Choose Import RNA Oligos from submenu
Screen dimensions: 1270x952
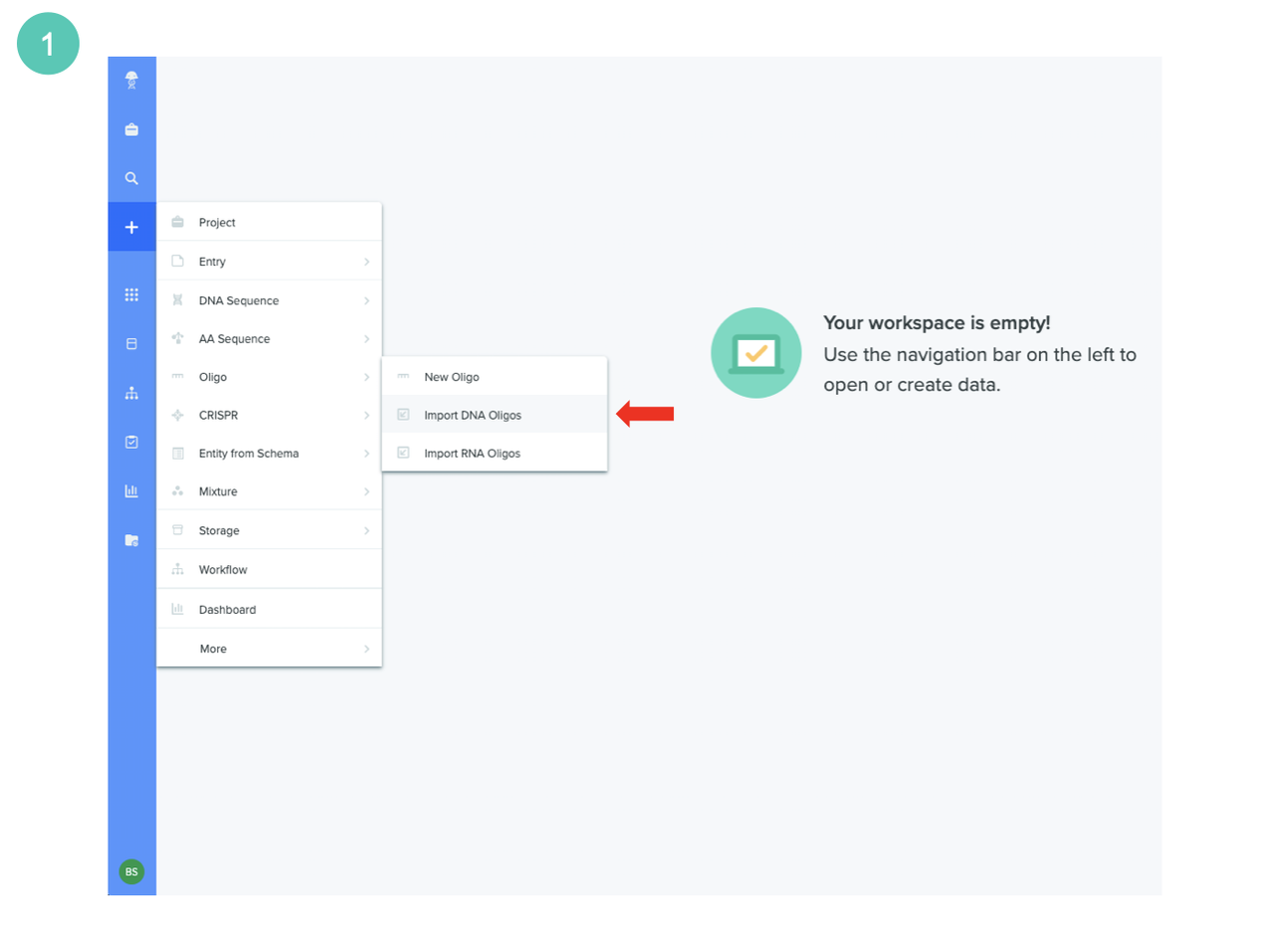[x=495, y=453]
